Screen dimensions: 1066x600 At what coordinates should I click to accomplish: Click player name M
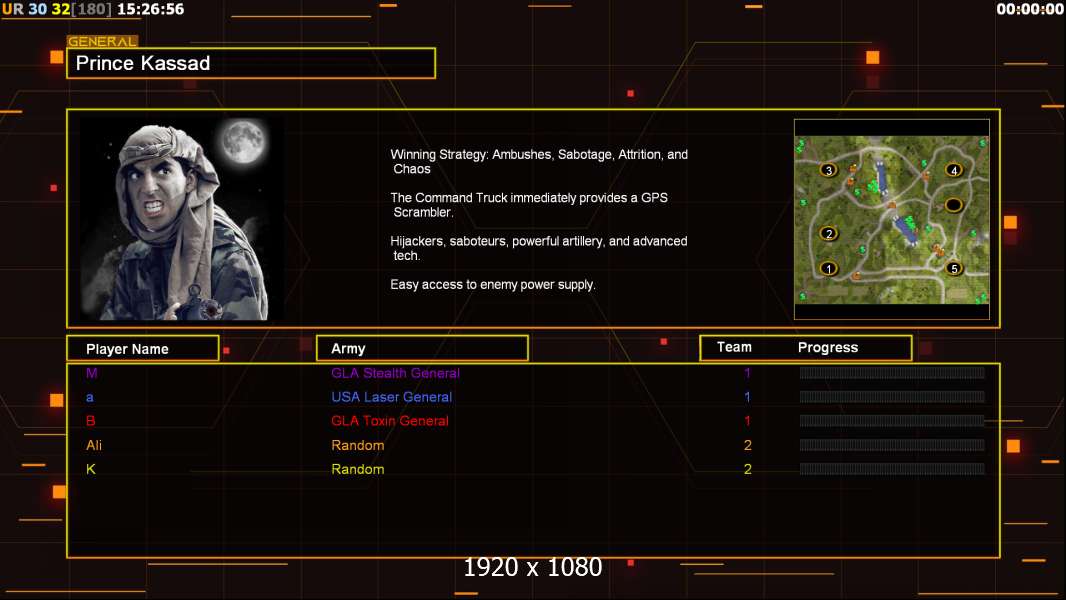[x=92, y=373]
